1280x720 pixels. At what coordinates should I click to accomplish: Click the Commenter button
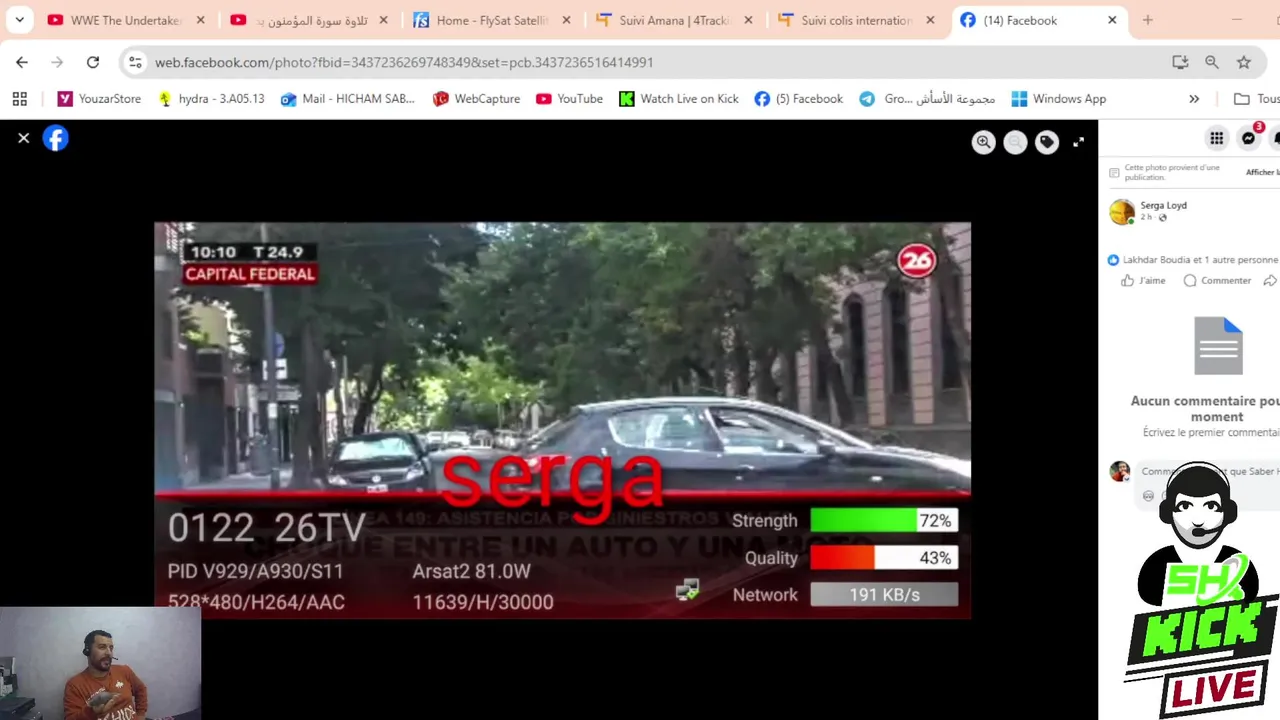click(1217, 281)
